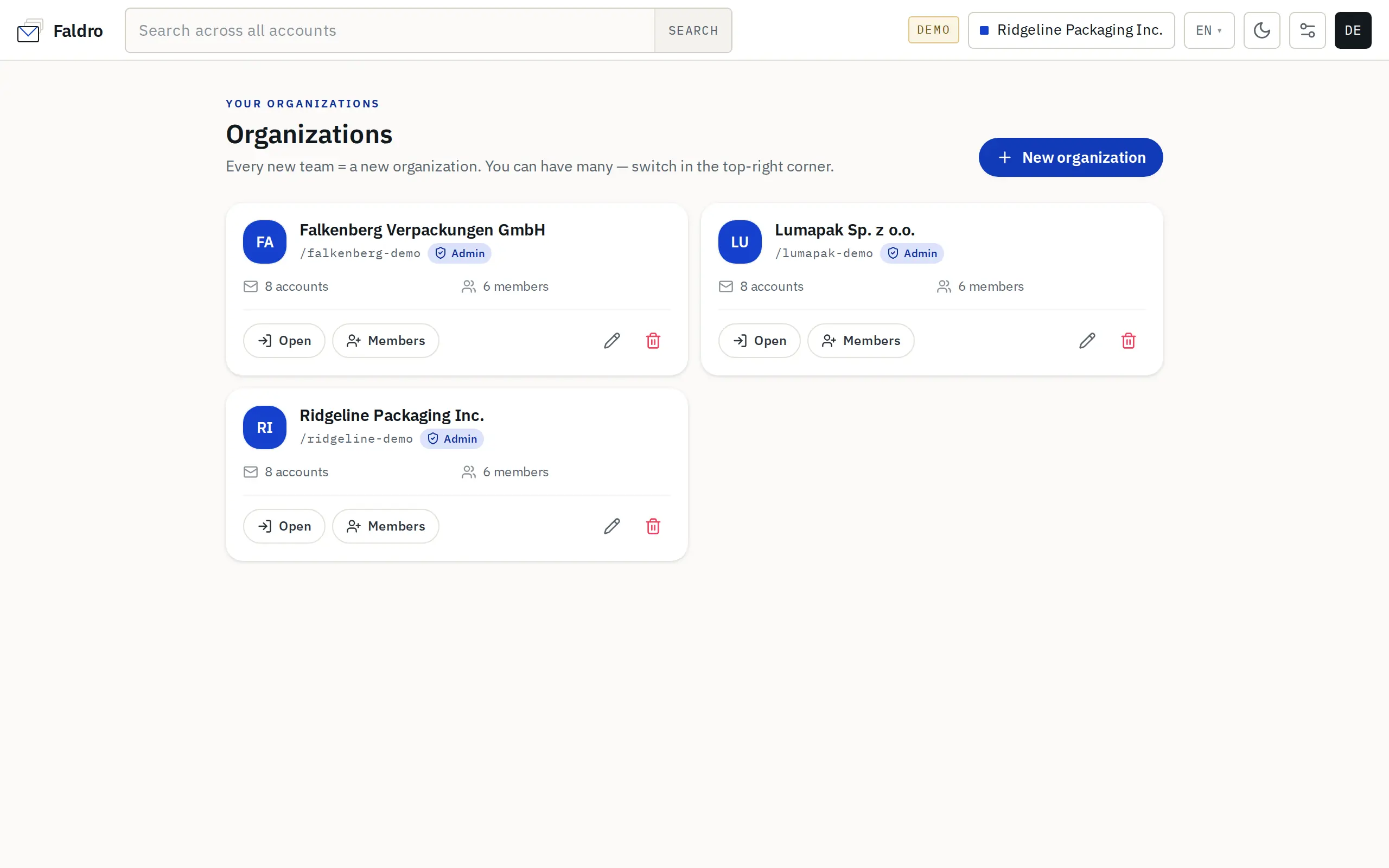Edit Lumapak Sp. z o.o. with pencil icon

point(1087,341)
